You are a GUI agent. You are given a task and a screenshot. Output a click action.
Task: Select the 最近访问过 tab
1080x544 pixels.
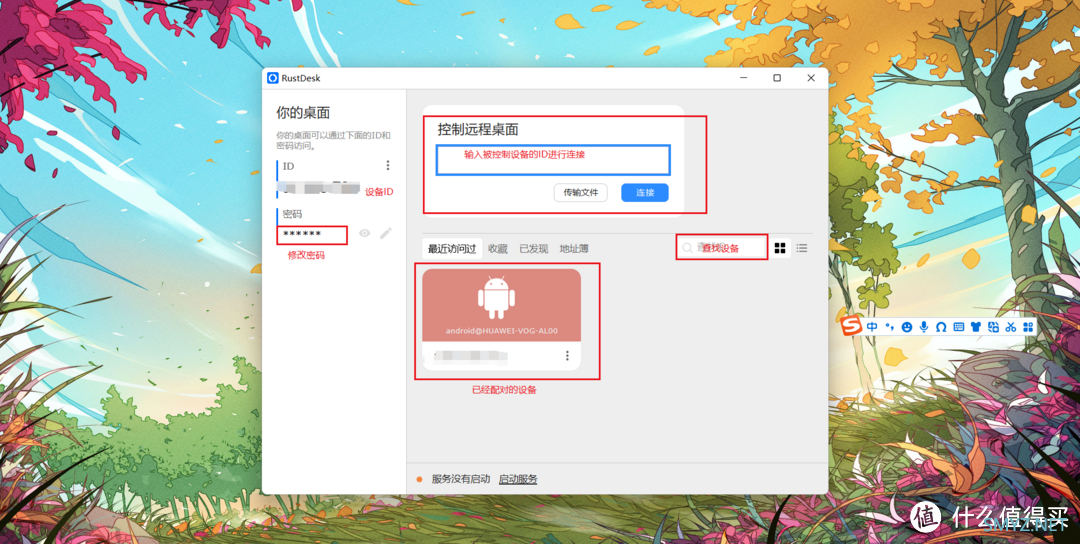(x=452, y=249)
